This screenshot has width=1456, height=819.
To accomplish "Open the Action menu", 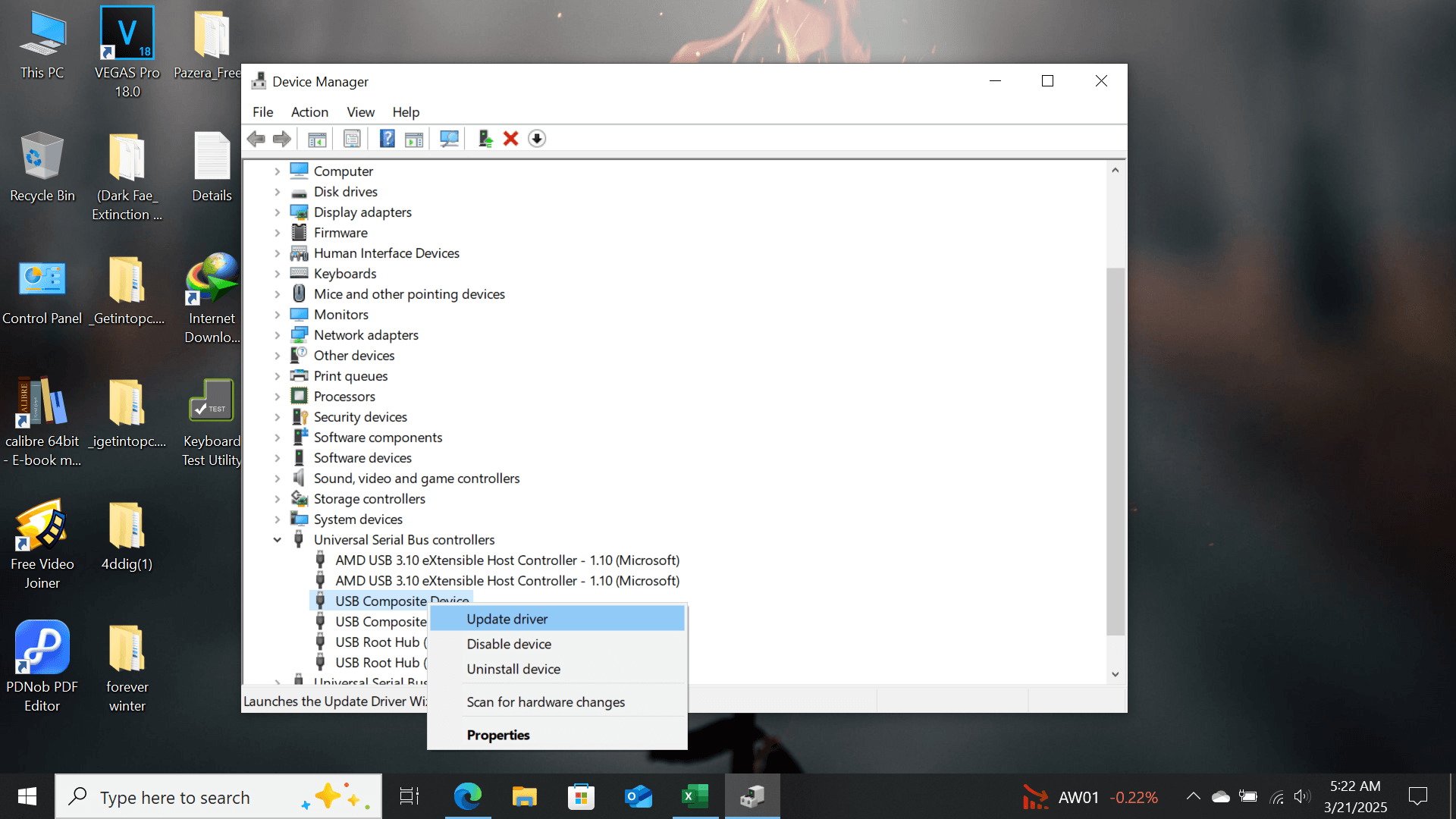I will (x=309, y=112).
